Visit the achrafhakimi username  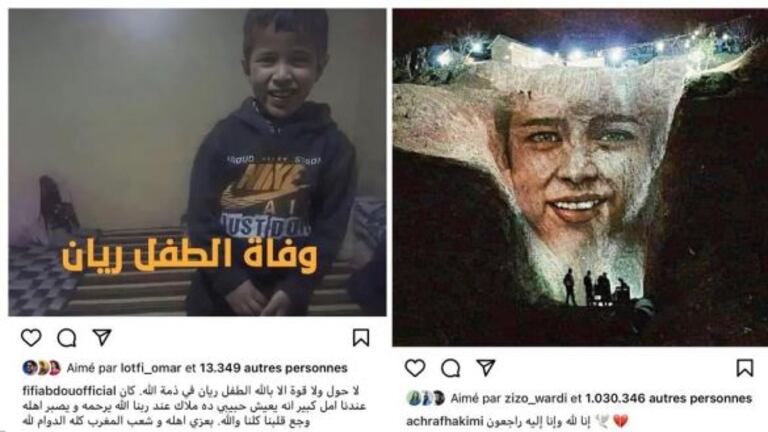coord(445,421)
